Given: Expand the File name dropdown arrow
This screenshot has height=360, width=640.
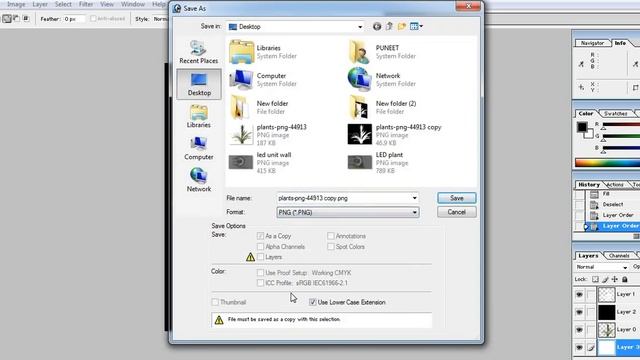Looking at the screenshot, I should 414,198.
